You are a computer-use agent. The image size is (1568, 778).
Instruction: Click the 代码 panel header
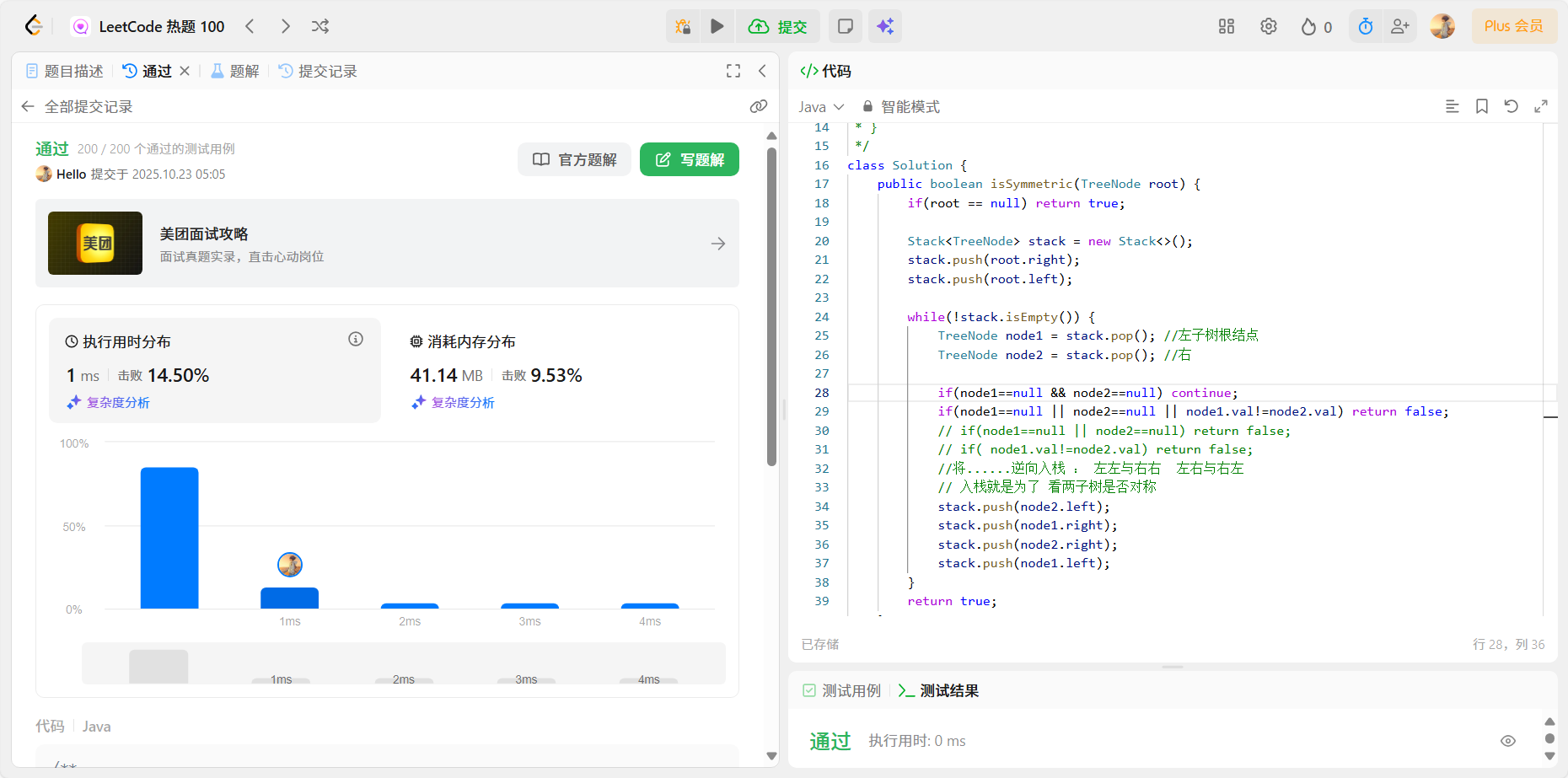click(x=825, y=72)
